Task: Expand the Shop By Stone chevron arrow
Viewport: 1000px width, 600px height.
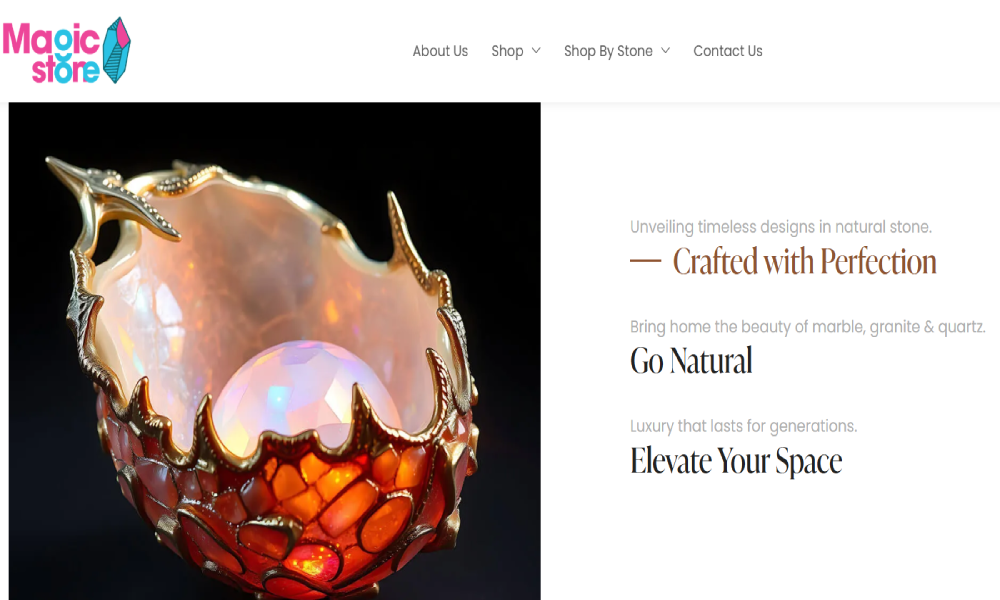Action: pyautogui.click(x=665, y=50)
